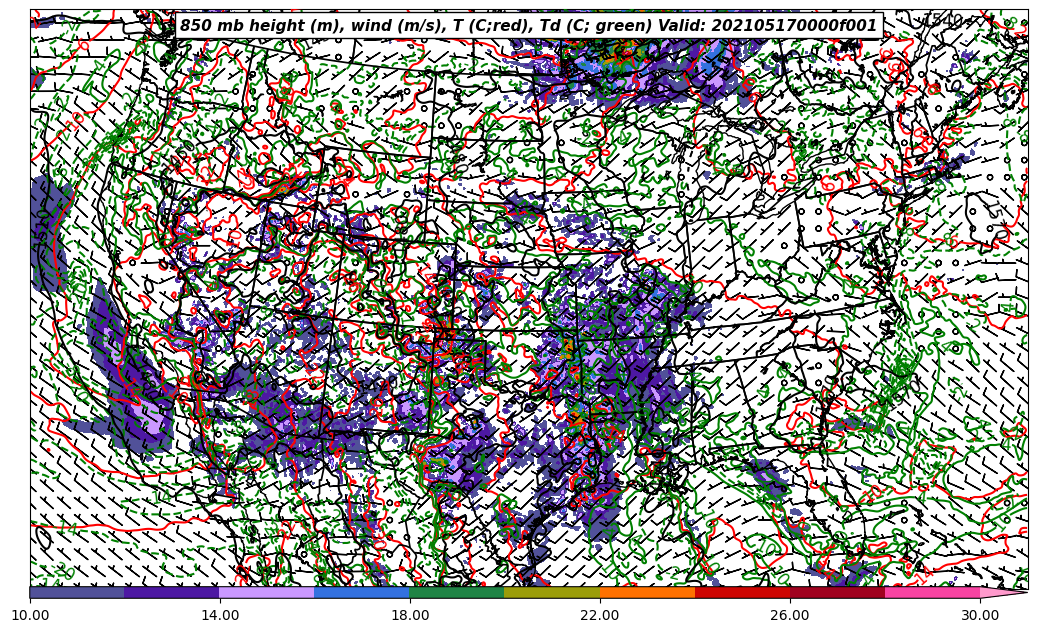
Task: Select the red 24–26 colorbar segment
Action: tap(742, 592)
